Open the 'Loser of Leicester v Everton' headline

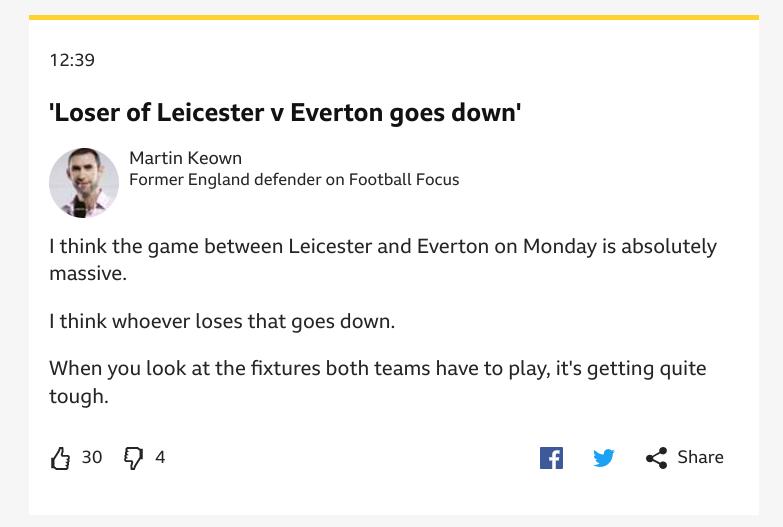click(x=285, y=113)
